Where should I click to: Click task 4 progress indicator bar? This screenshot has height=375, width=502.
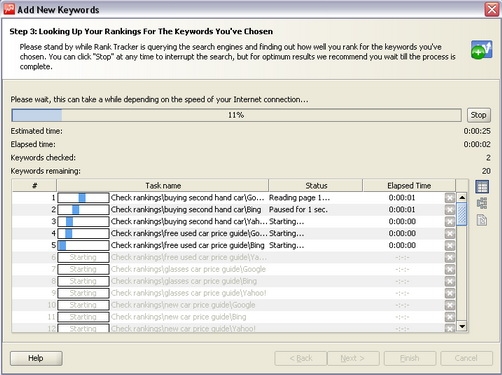point(83,233)
